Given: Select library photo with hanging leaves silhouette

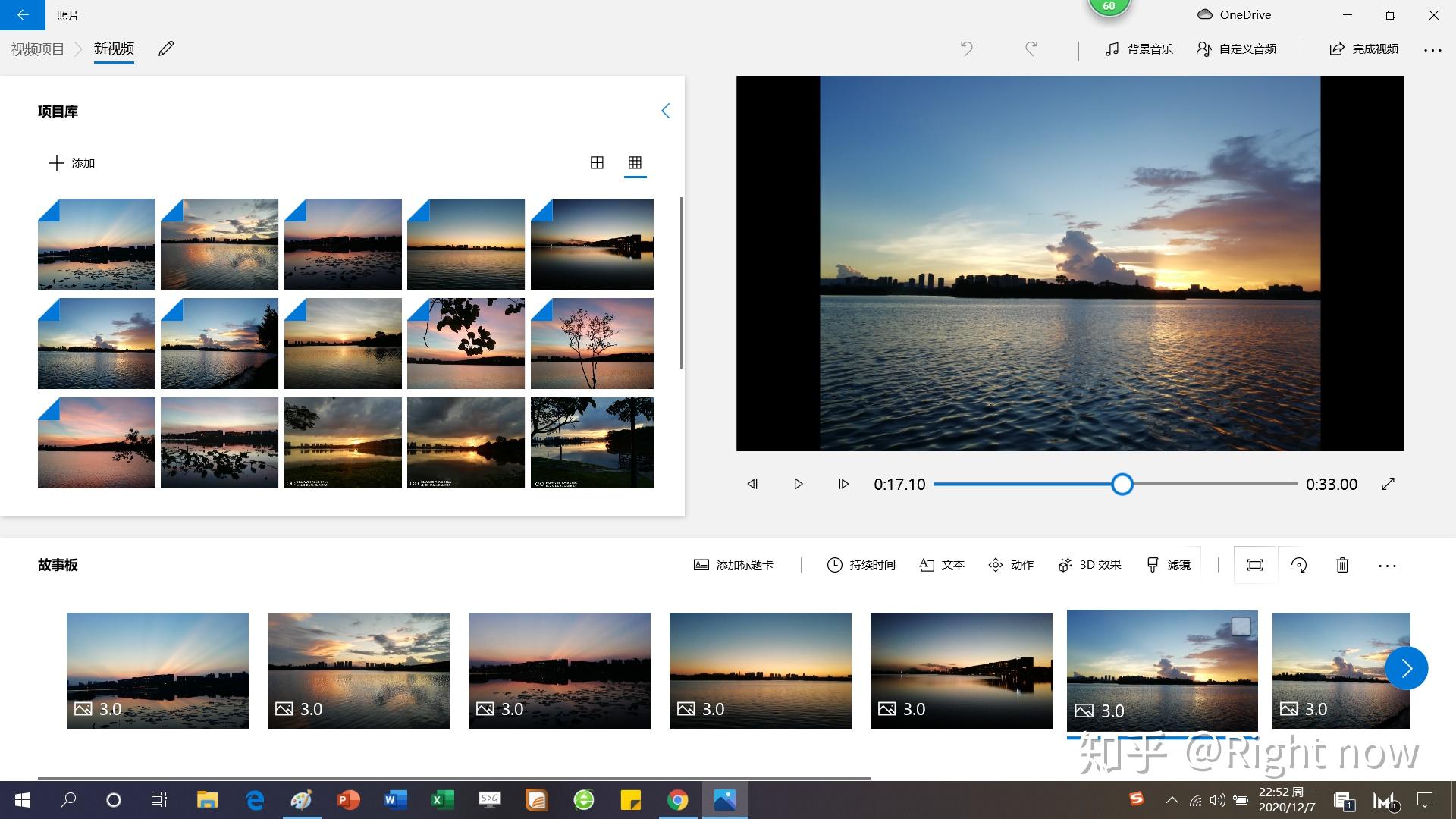Looking at the screenshot, I should tap(466, 344).
